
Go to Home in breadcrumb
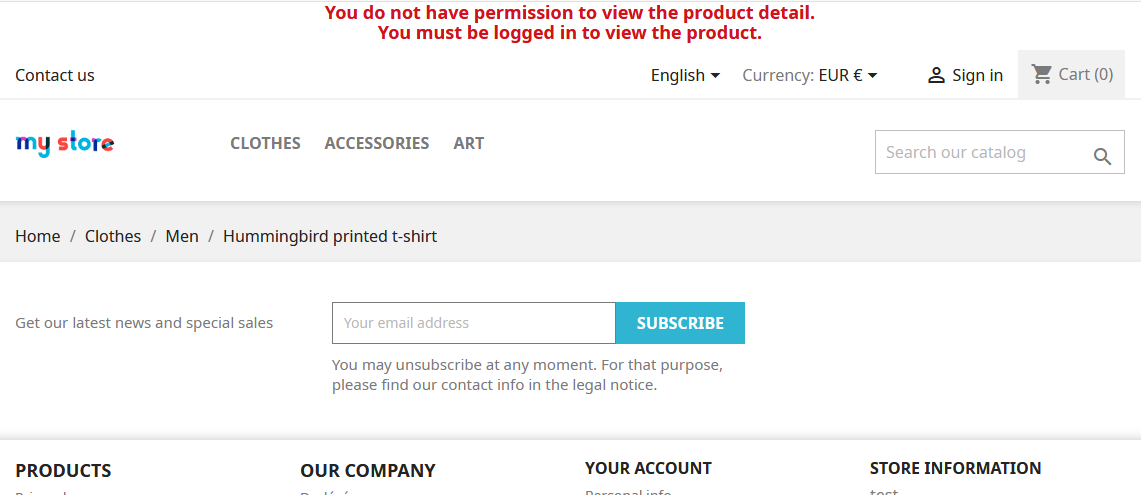tap(38, 236)
